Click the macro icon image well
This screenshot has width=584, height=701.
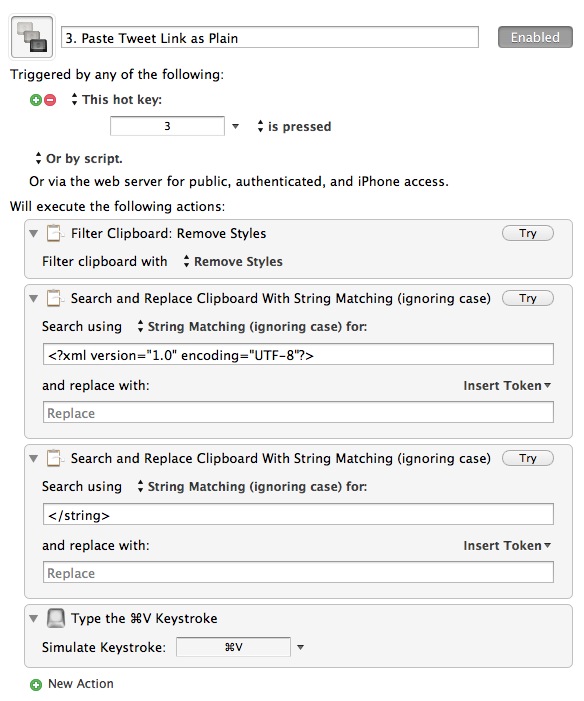[x=32, y=37]
